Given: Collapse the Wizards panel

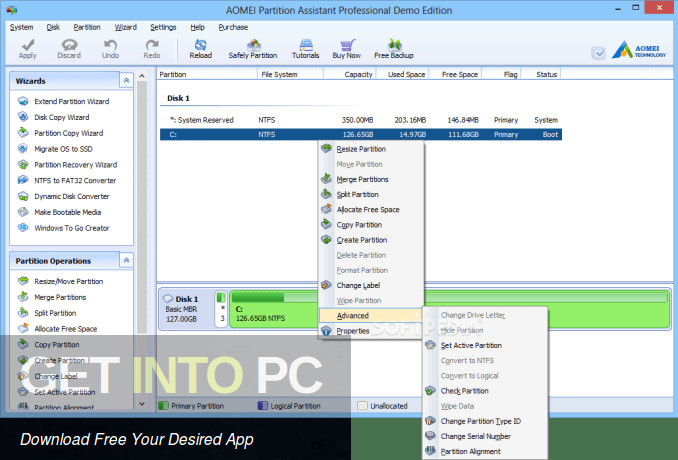Looking at the screenshot, I should 126,80.
